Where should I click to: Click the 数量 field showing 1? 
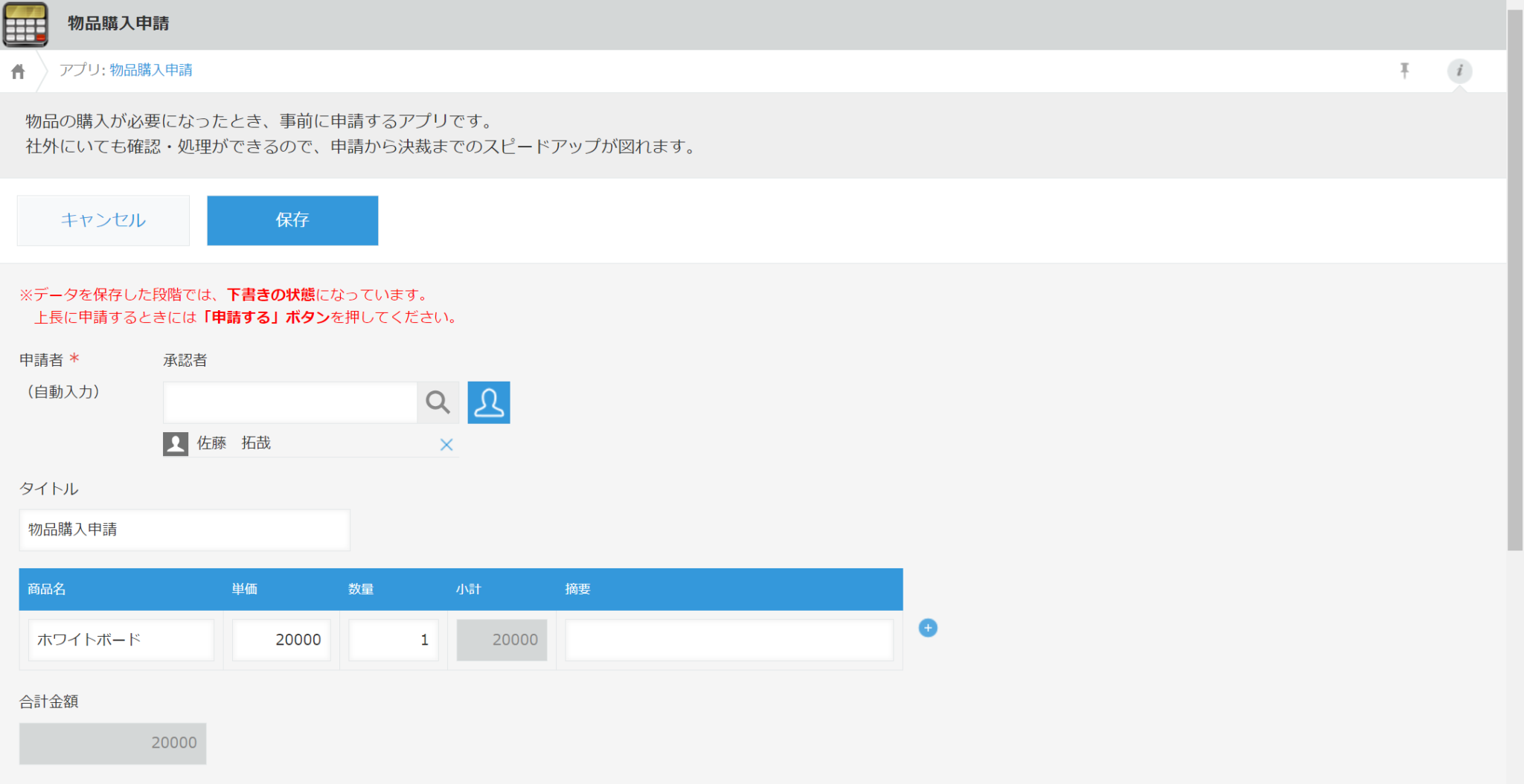pos(393,639)
